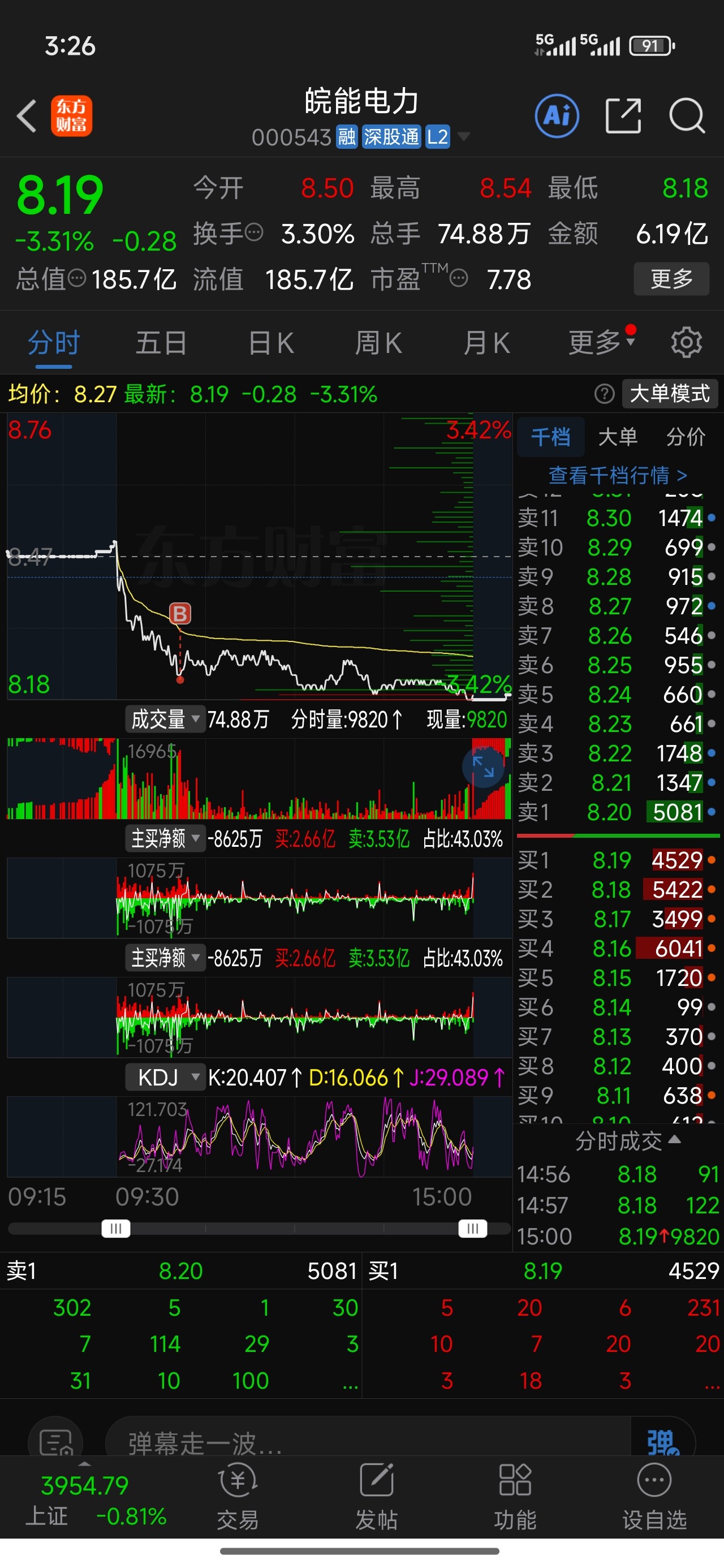The image size is (724, 1568).
Task: Tap the B buy marker on chart
Action: pos(180,614)
